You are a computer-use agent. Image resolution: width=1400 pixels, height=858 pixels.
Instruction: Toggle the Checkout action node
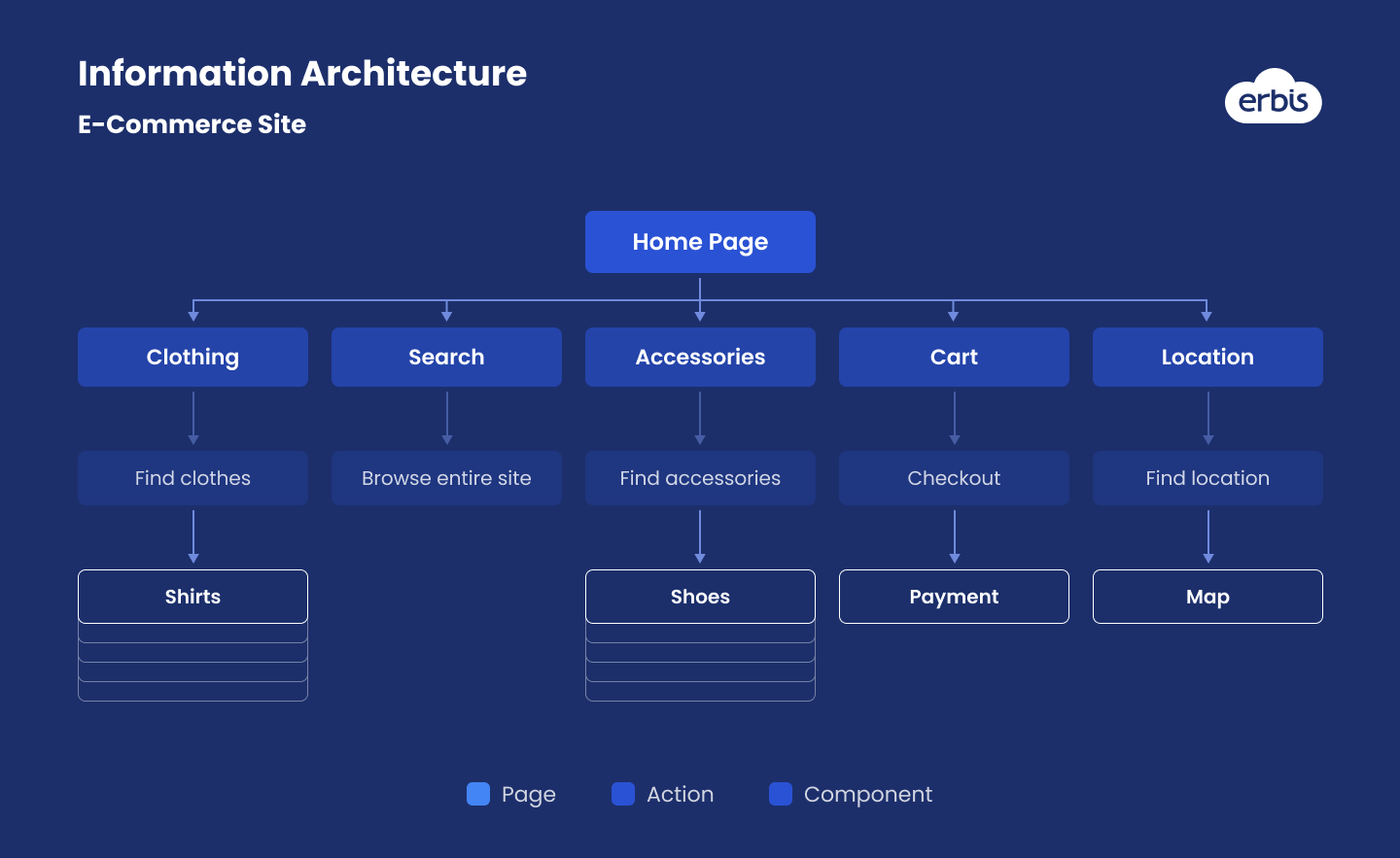(954, 478)
